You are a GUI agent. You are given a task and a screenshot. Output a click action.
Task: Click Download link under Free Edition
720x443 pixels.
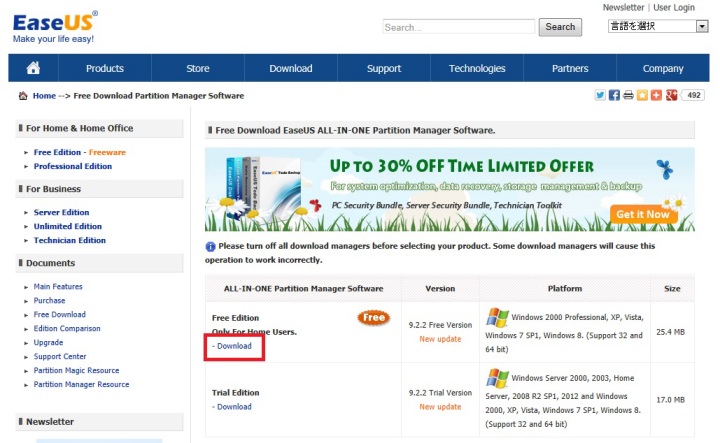[x=234, y=346]
